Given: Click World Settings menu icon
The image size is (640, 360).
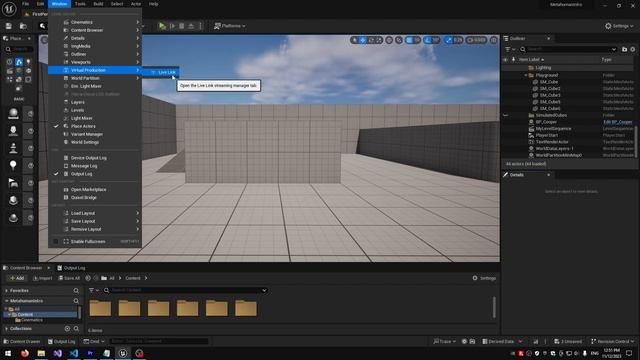Looking at the screenshot, I should click(66, 142).
